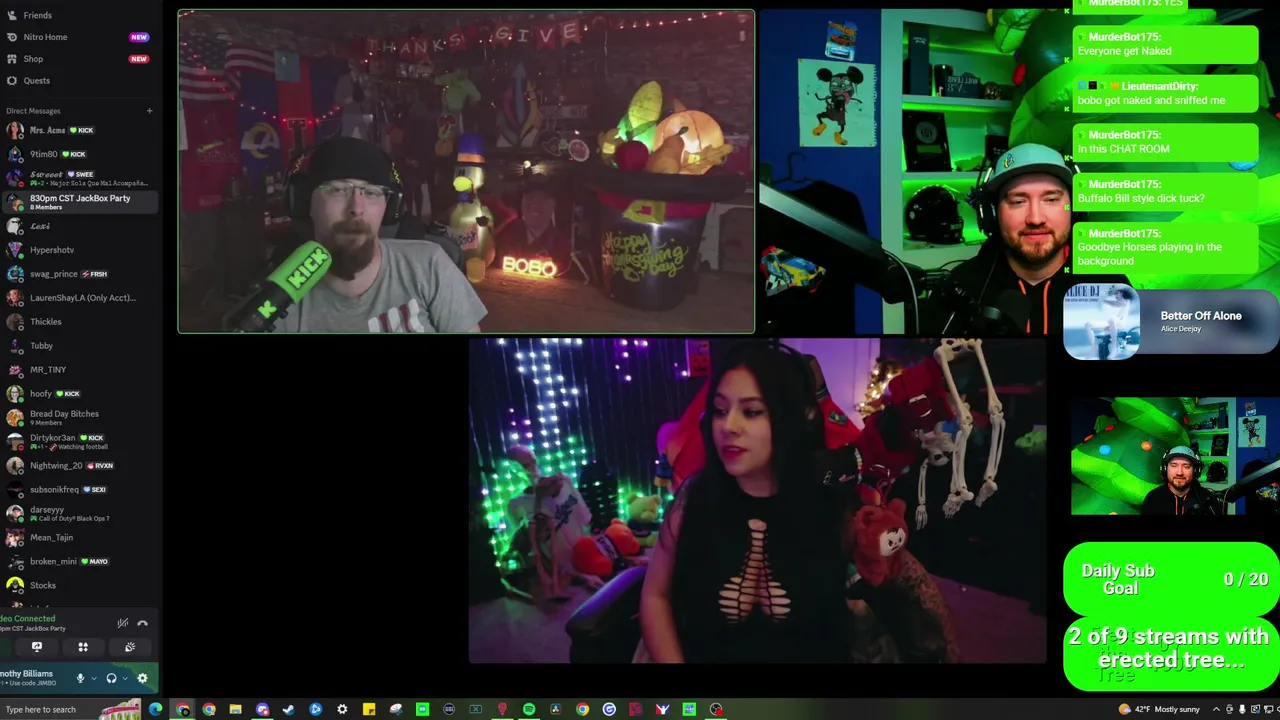This screenshot has height=720, width=1280.
Task: Open the Activities launcher button
Action: 83,647
